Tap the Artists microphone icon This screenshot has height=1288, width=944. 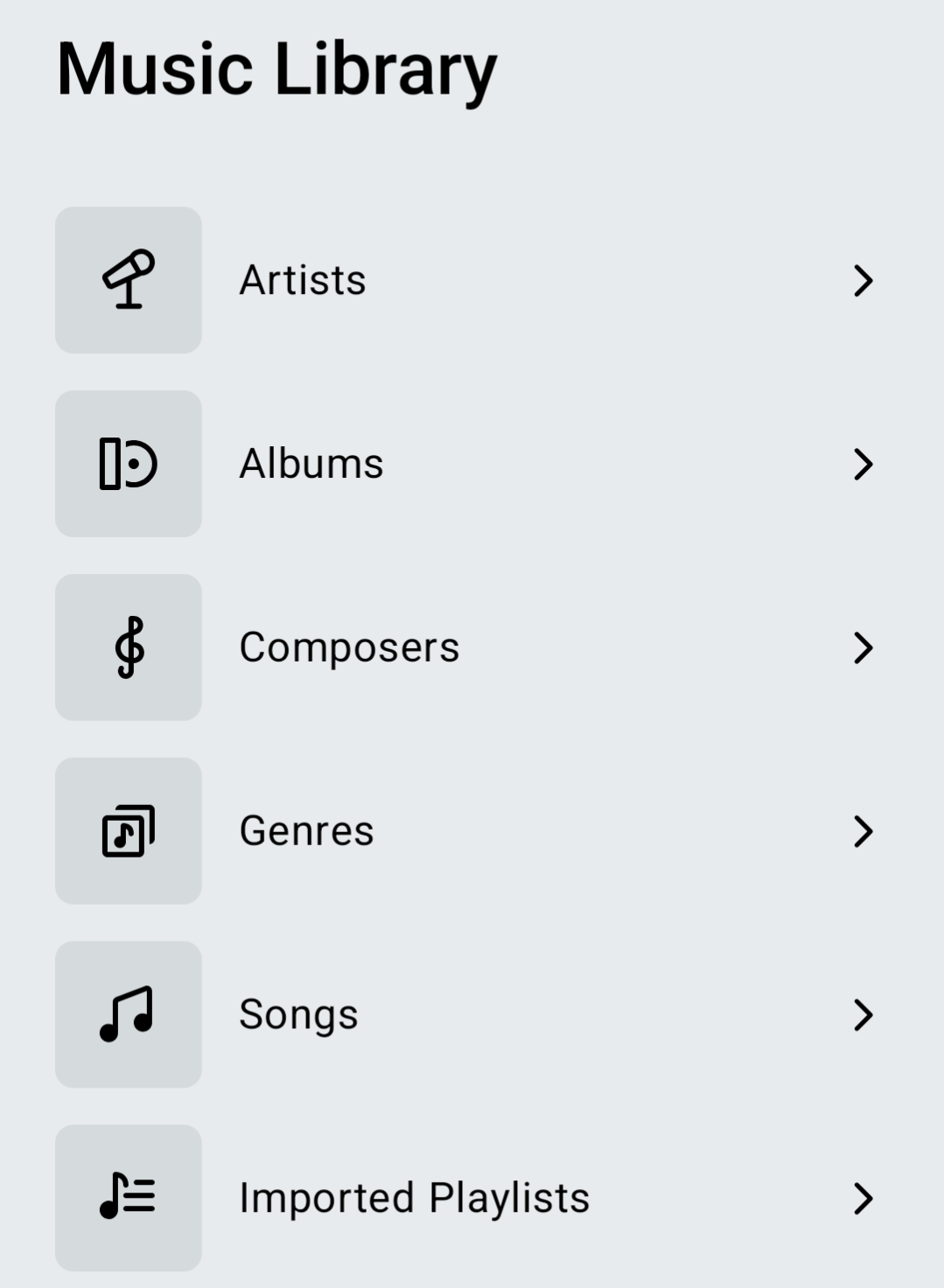(x=129, y=280)
